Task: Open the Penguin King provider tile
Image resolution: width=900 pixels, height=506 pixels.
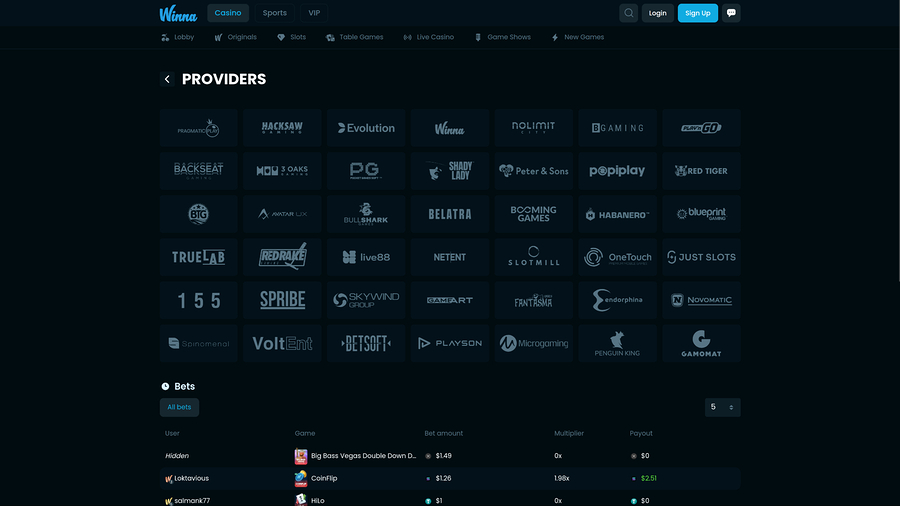Action: [618, 343]
